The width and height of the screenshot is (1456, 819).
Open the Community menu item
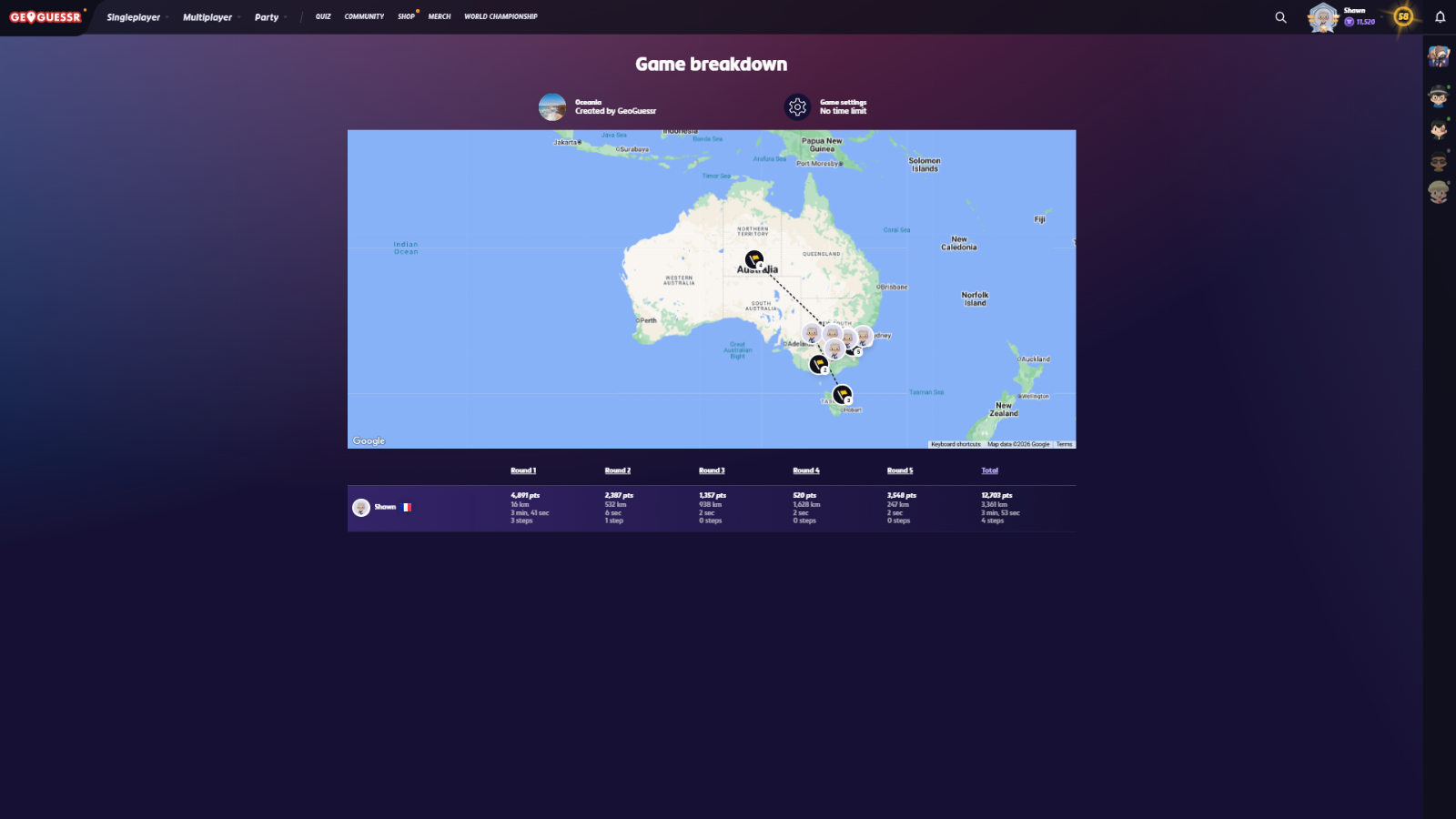(x=364, y=16)
